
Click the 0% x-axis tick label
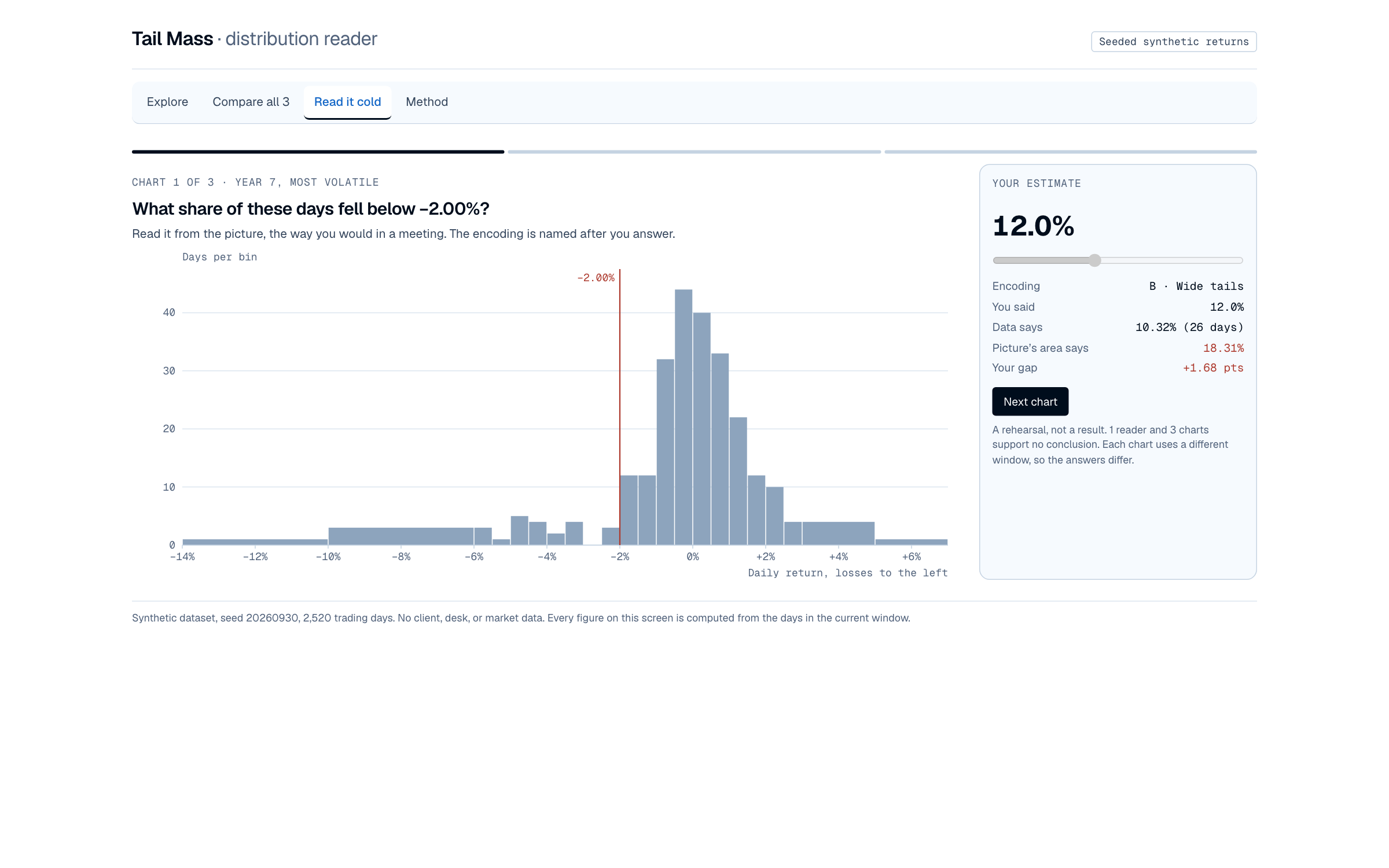693,557
